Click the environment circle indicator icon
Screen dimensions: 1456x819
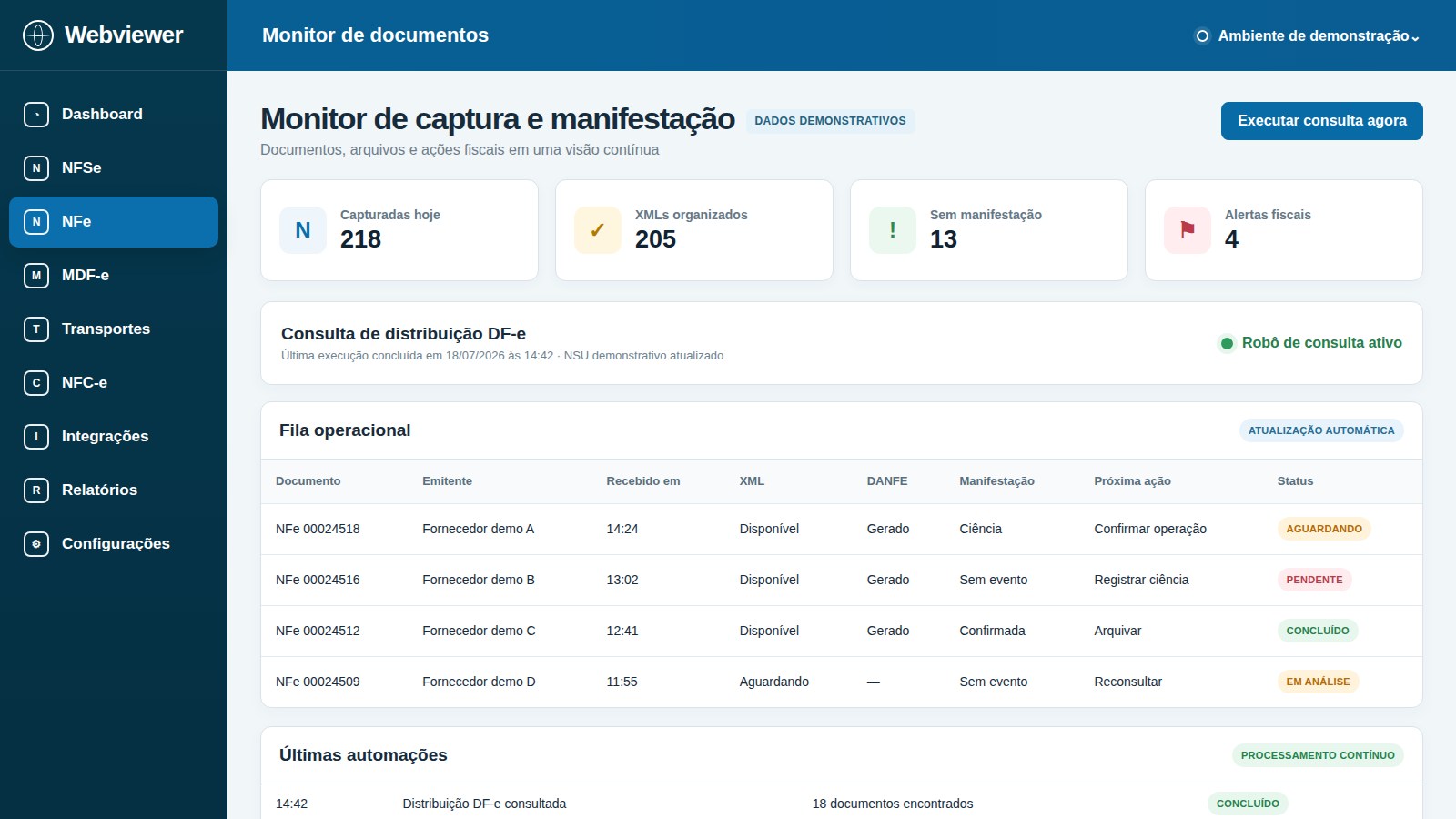coord(1202,36)
